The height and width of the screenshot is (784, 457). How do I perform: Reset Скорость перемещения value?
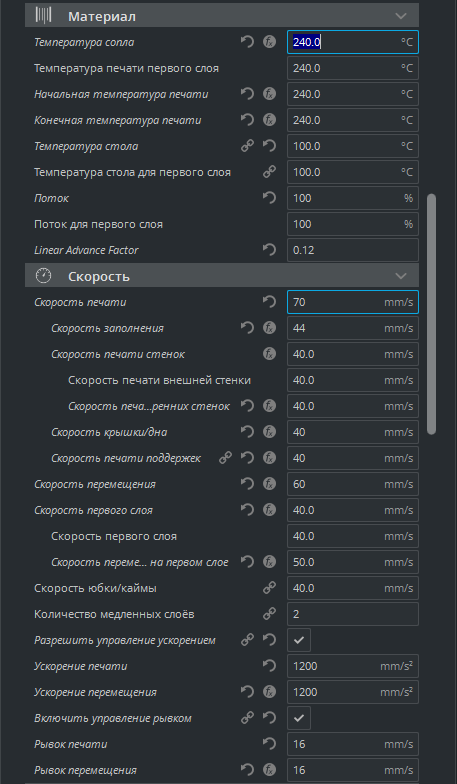(248, 484)
